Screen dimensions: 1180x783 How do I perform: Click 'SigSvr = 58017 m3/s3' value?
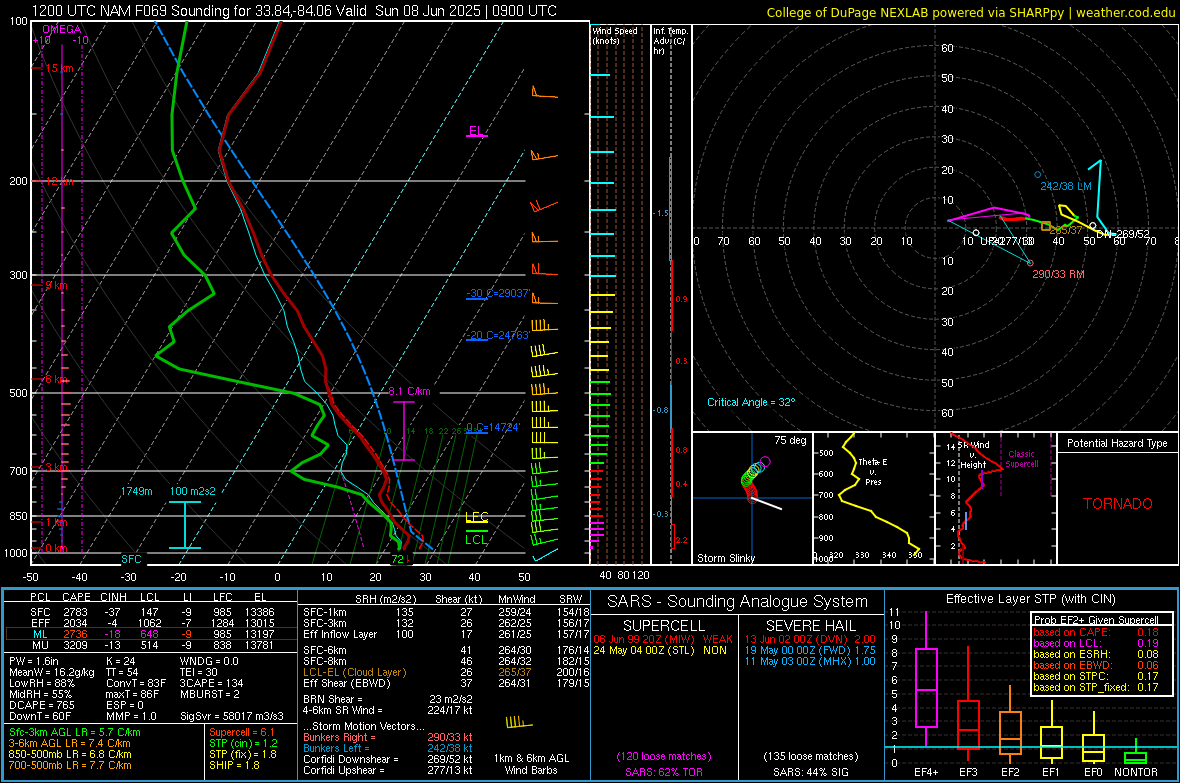coord(232,717)
